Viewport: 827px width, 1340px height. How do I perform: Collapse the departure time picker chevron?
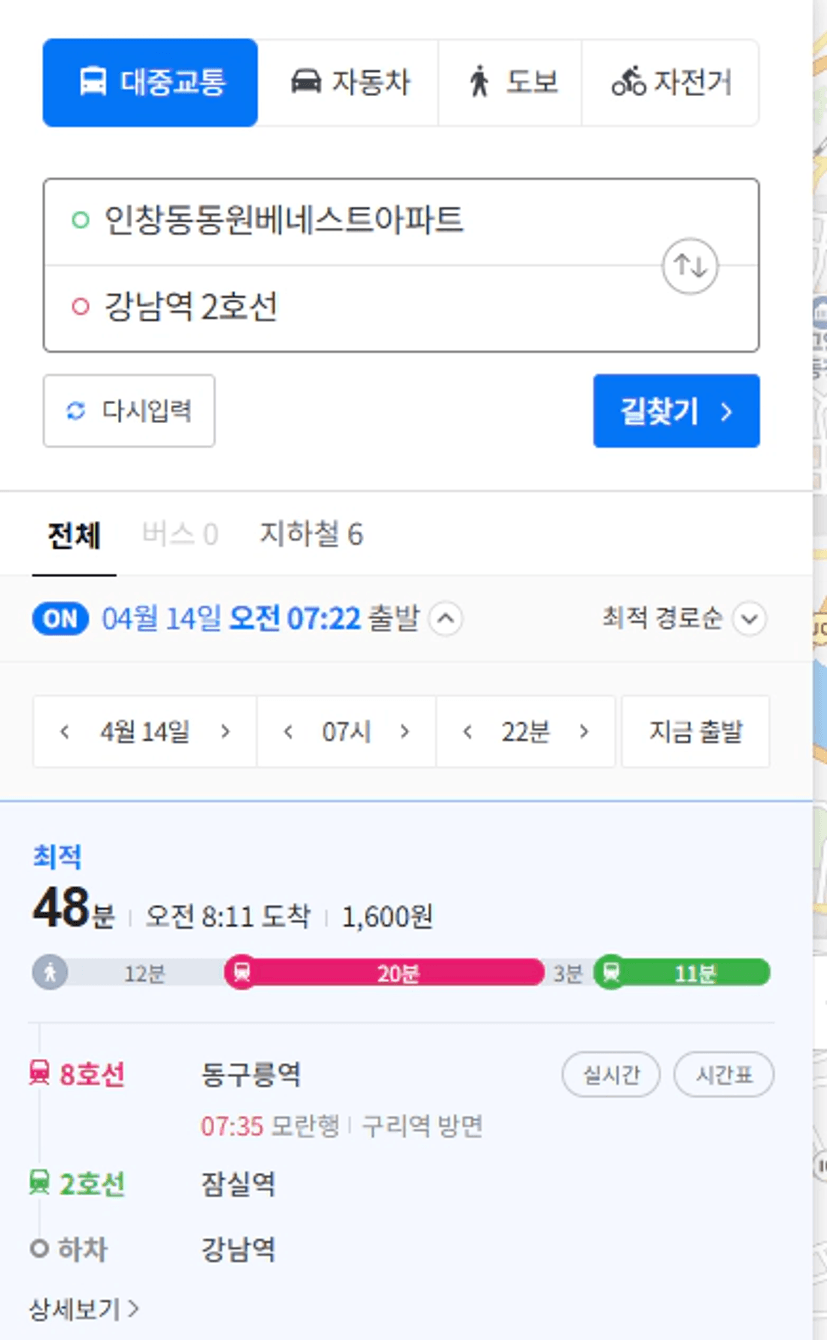[x=446, y=620]
